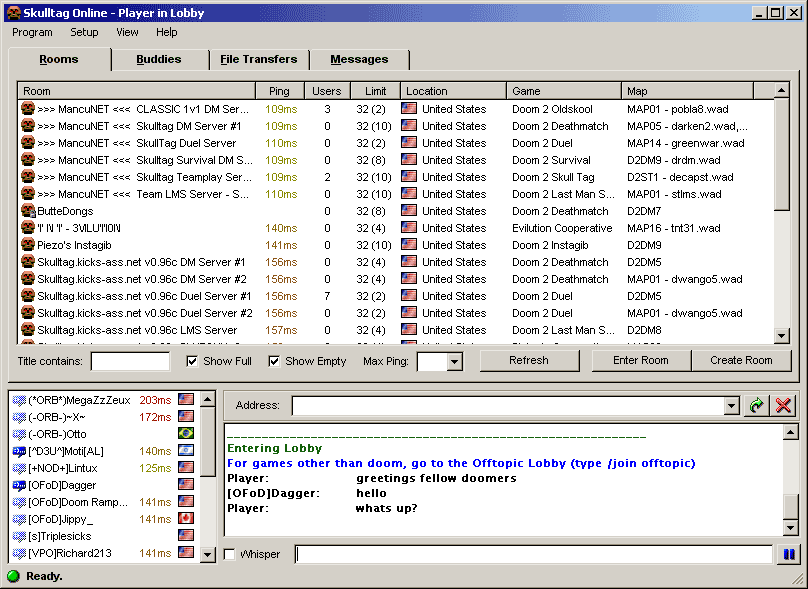Viewport: 808px width, 589px height.
Task: Click the blue pause icon beside chat input
Action: 789,554
